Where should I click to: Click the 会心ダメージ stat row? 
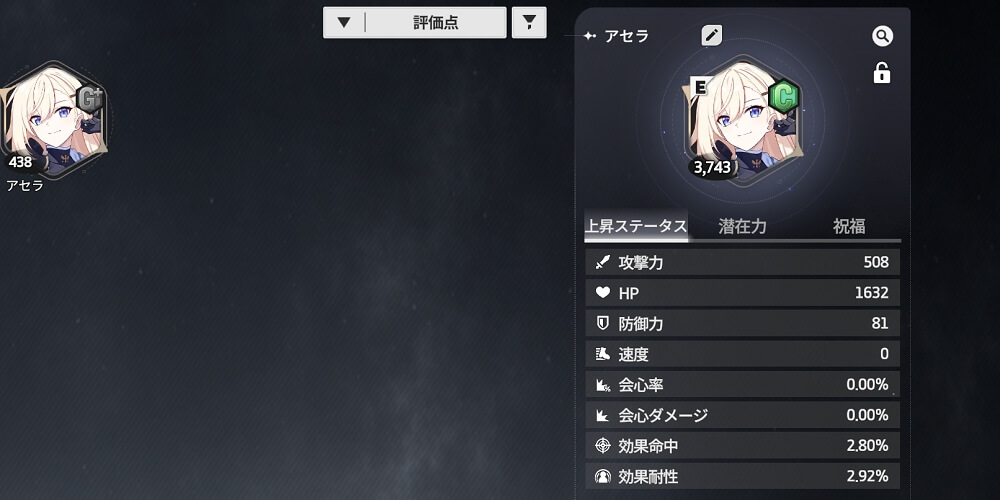click(x=742, y=415)
